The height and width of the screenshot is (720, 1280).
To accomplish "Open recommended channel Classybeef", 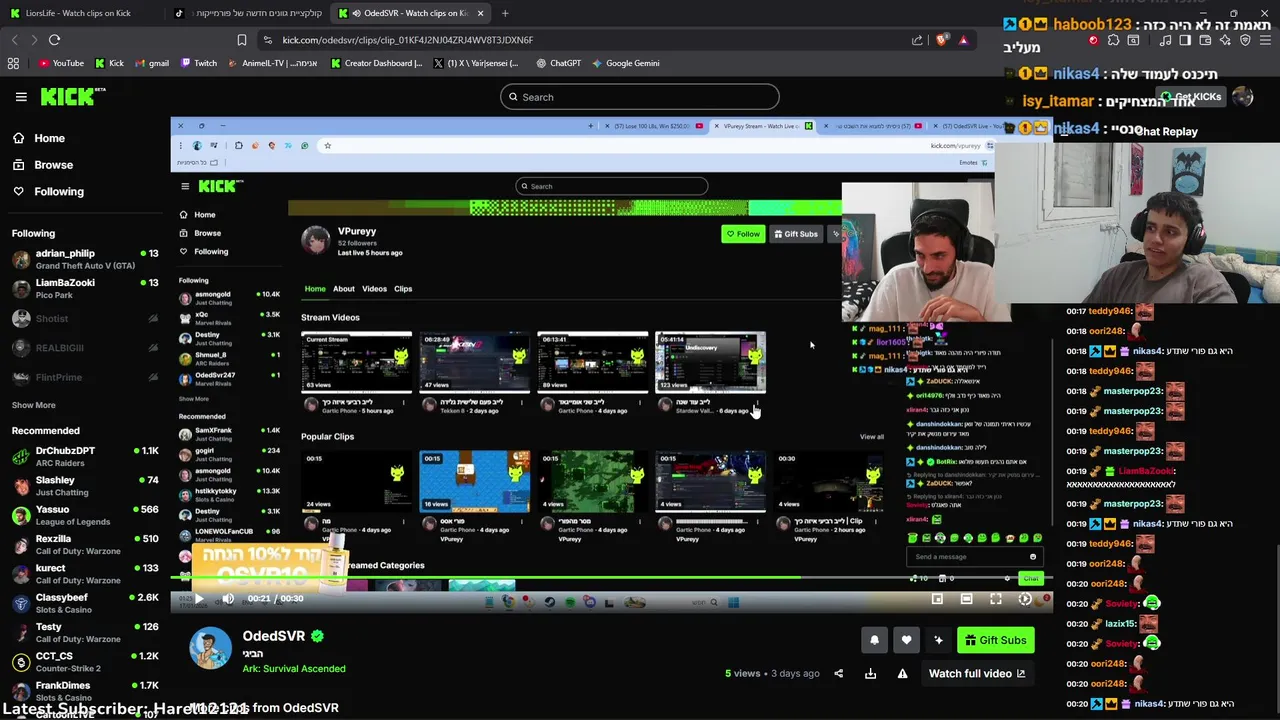I will point(84,603).
